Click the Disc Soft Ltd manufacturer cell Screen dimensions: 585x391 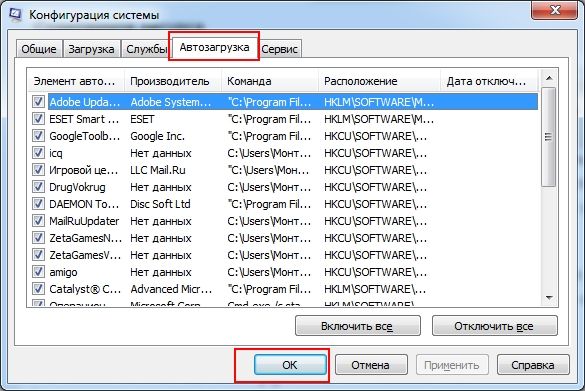[x=160, y=204]
